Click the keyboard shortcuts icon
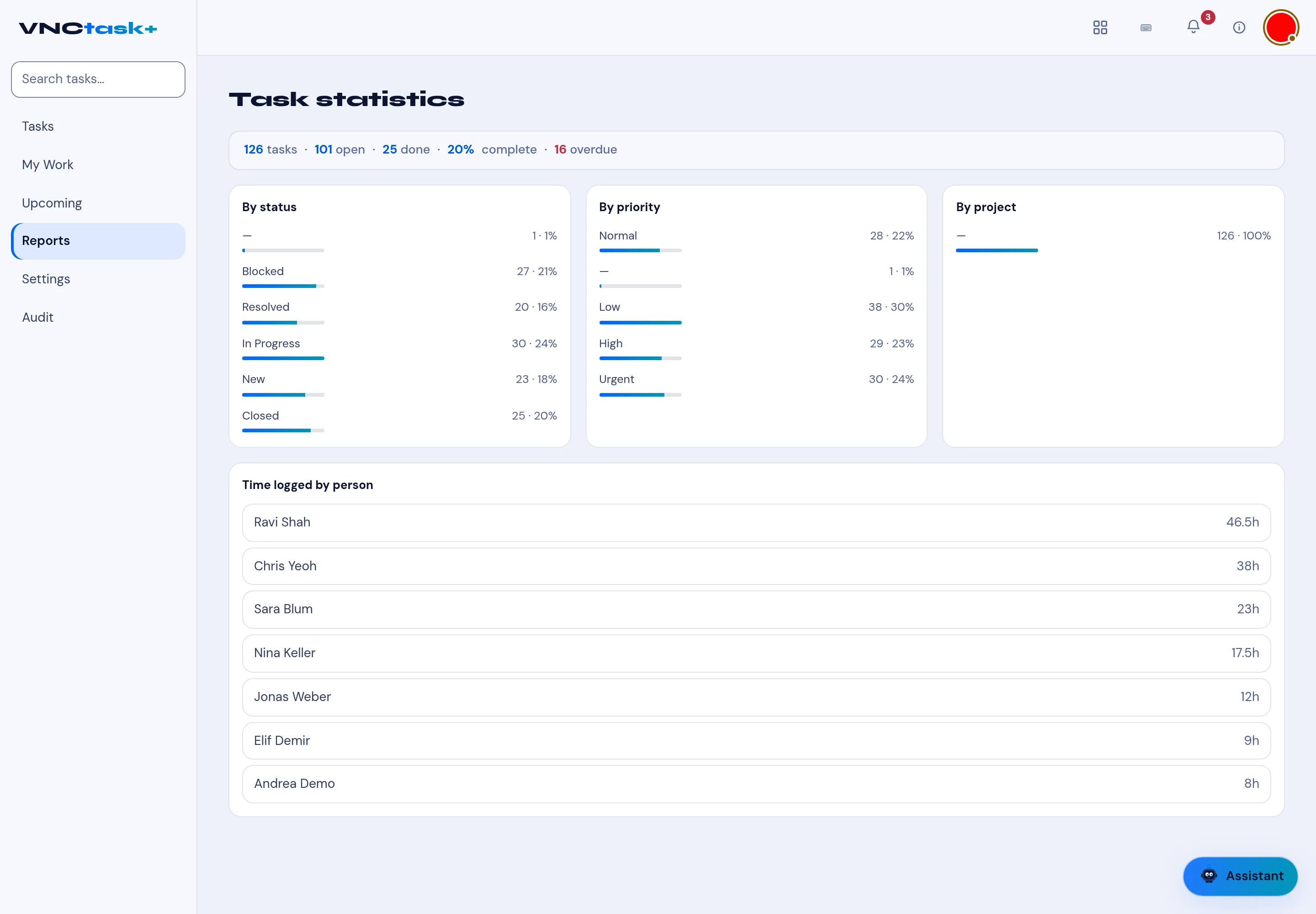Screen dimensions: 1316x914 click(1146, 27)
